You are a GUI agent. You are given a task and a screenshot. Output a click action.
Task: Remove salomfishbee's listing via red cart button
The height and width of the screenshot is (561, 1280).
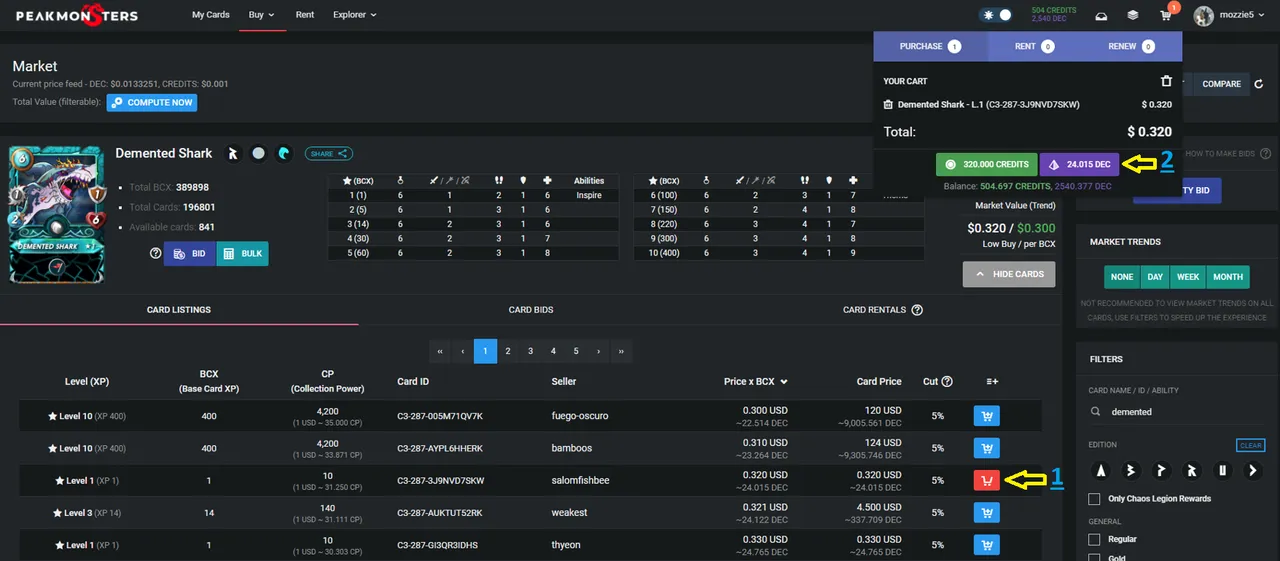point(986,480)
